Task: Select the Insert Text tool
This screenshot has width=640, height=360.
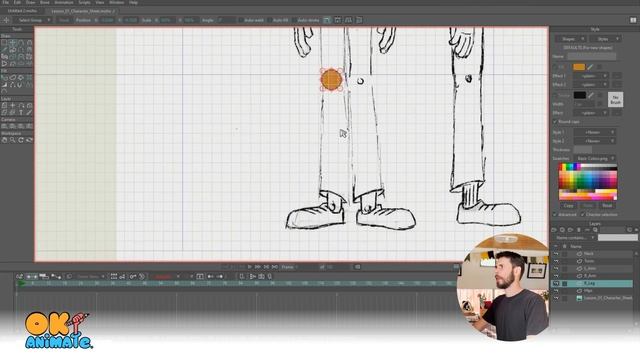Action: pyautogui.click(x=21, y=112)
